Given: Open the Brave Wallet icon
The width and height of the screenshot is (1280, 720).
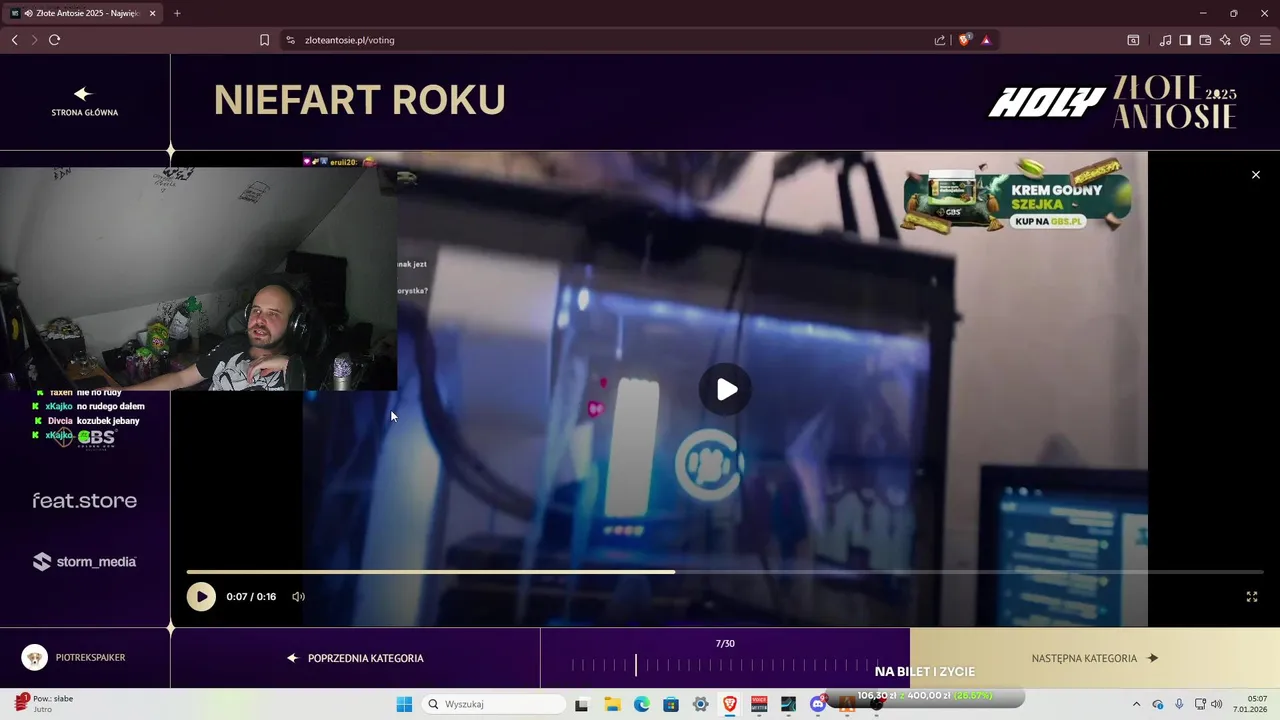Looking at the screenshot, I should (x=1205, y=40).
